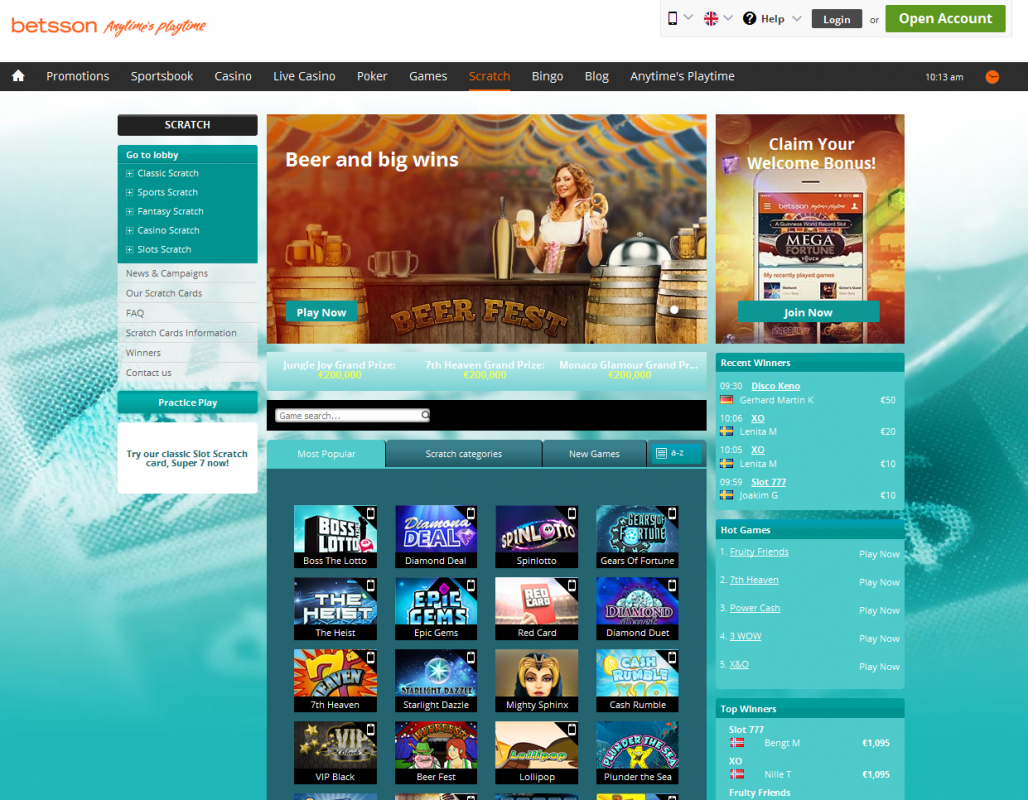Click Play Now on Beer Fest banner
Screen dimensions: 1028x800
pyautogui.click(x=321, y=312)
